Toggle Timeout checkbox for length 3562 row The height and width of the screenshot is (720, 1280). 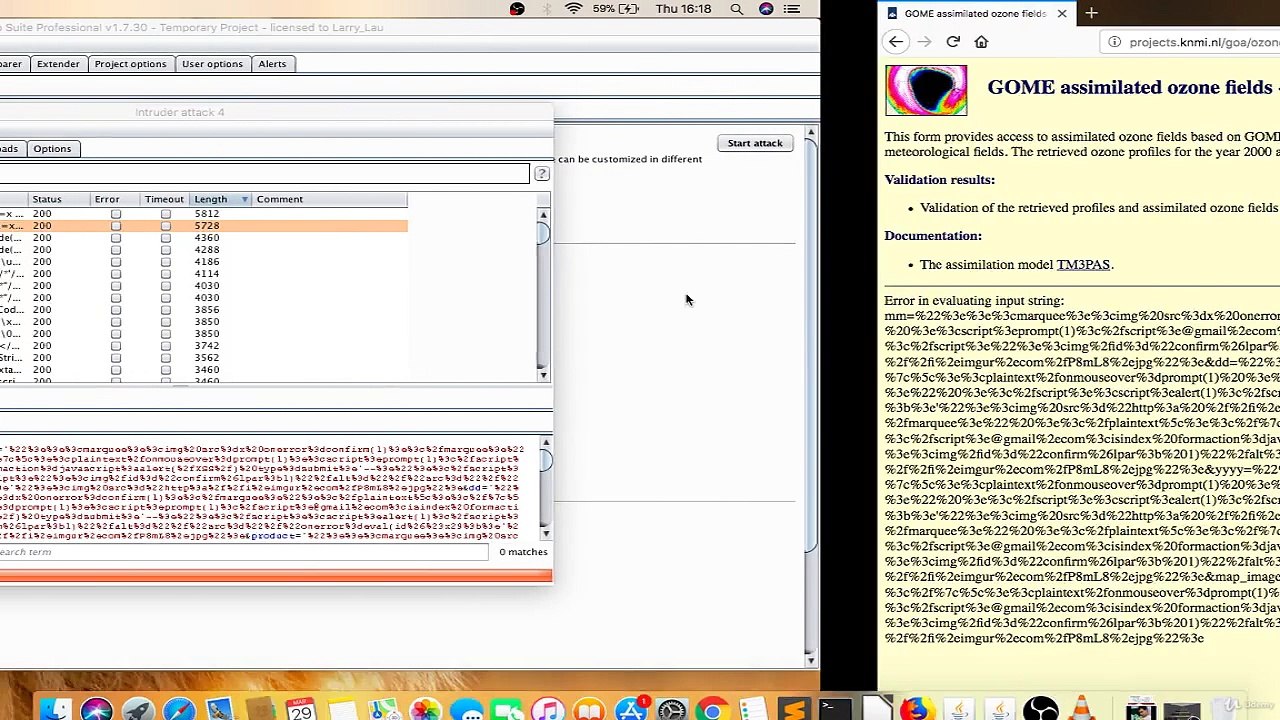tap(166, 358)
